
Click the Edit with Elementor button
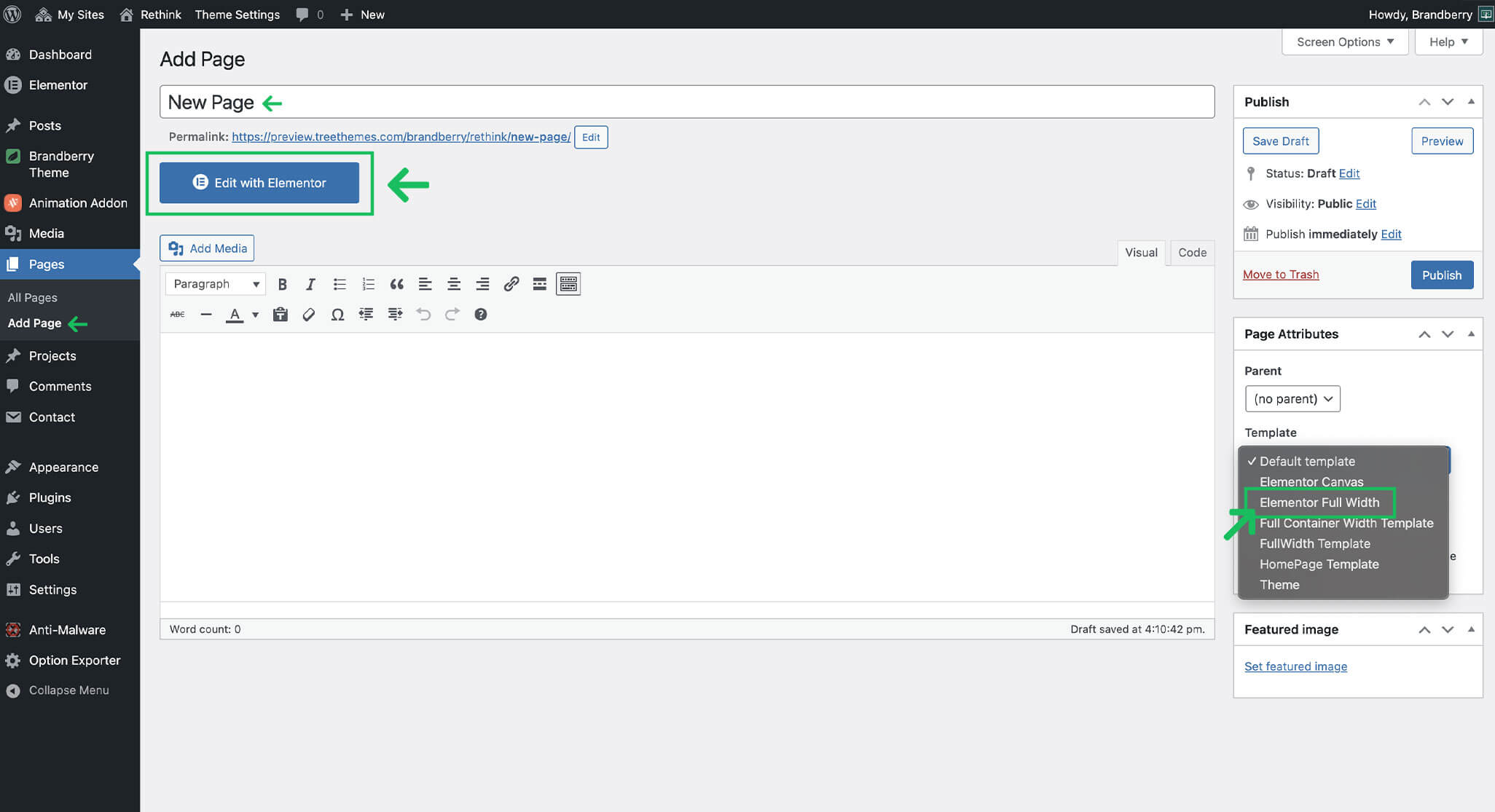(x=259, y=183)
